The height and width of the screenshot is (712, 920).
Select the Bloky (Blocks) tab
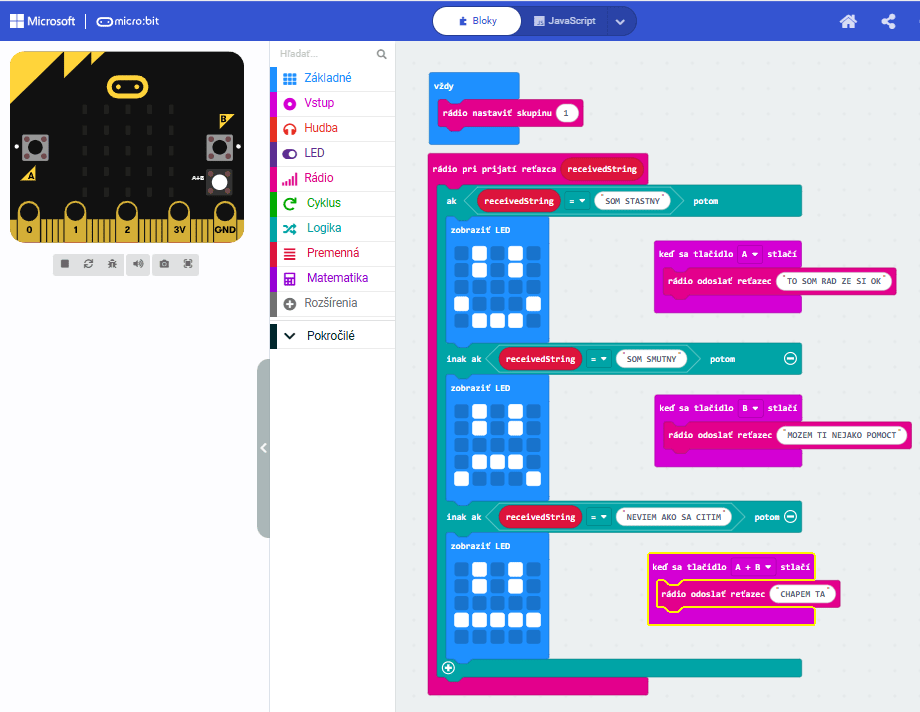pos(478,21)
